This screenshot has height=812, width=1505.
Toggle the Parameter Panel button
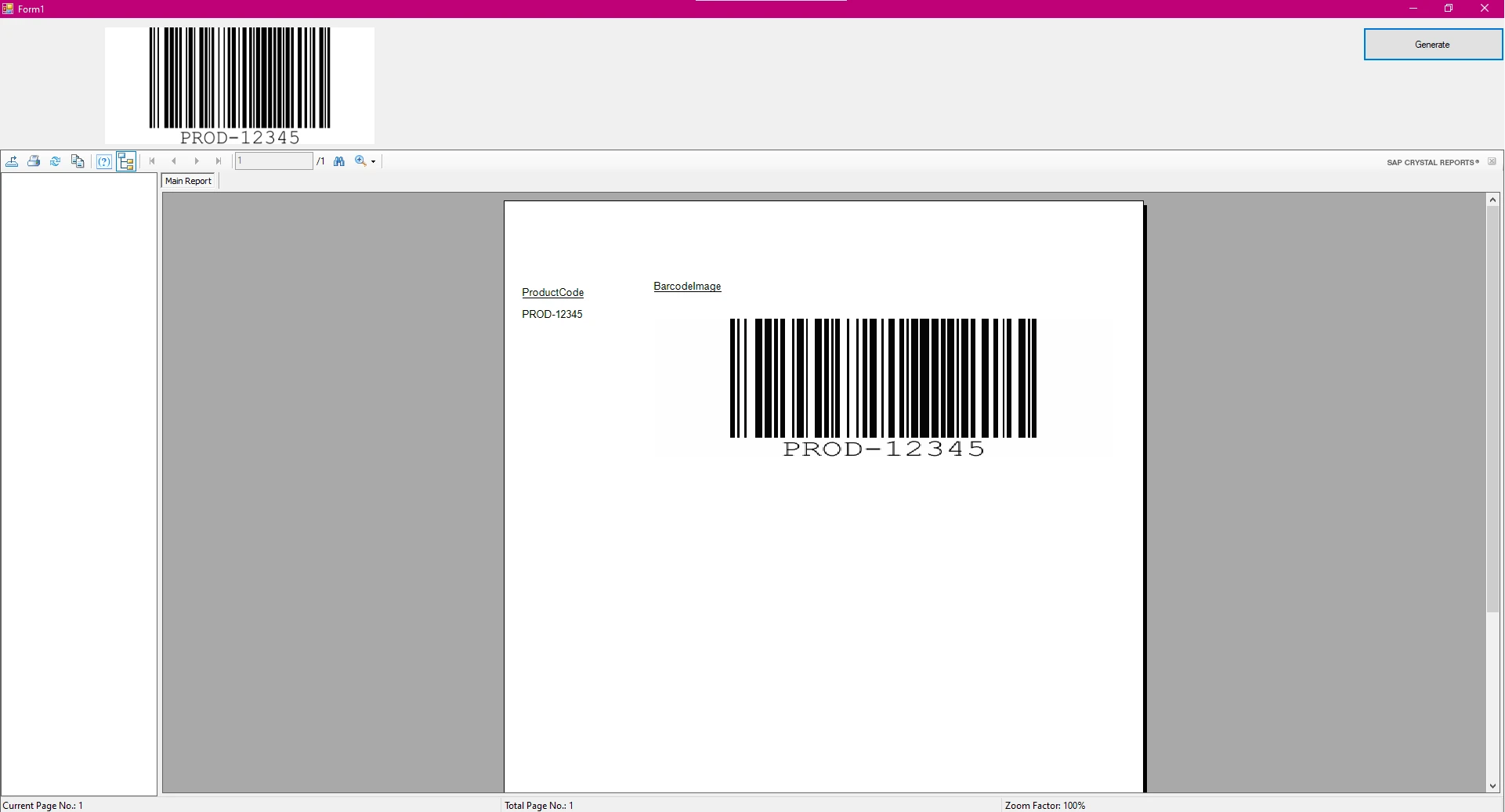tap(103, 161)
